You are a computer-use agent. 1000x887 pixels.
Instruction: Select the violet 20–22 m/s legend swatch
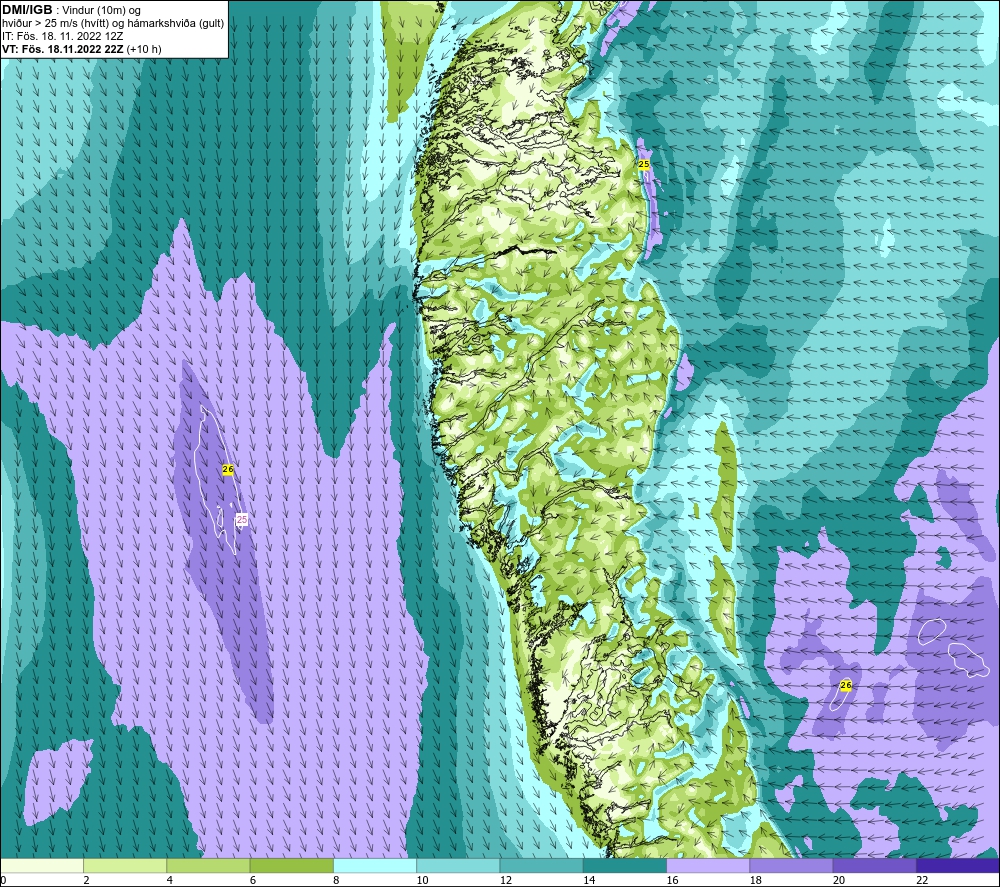click(874, 866)
